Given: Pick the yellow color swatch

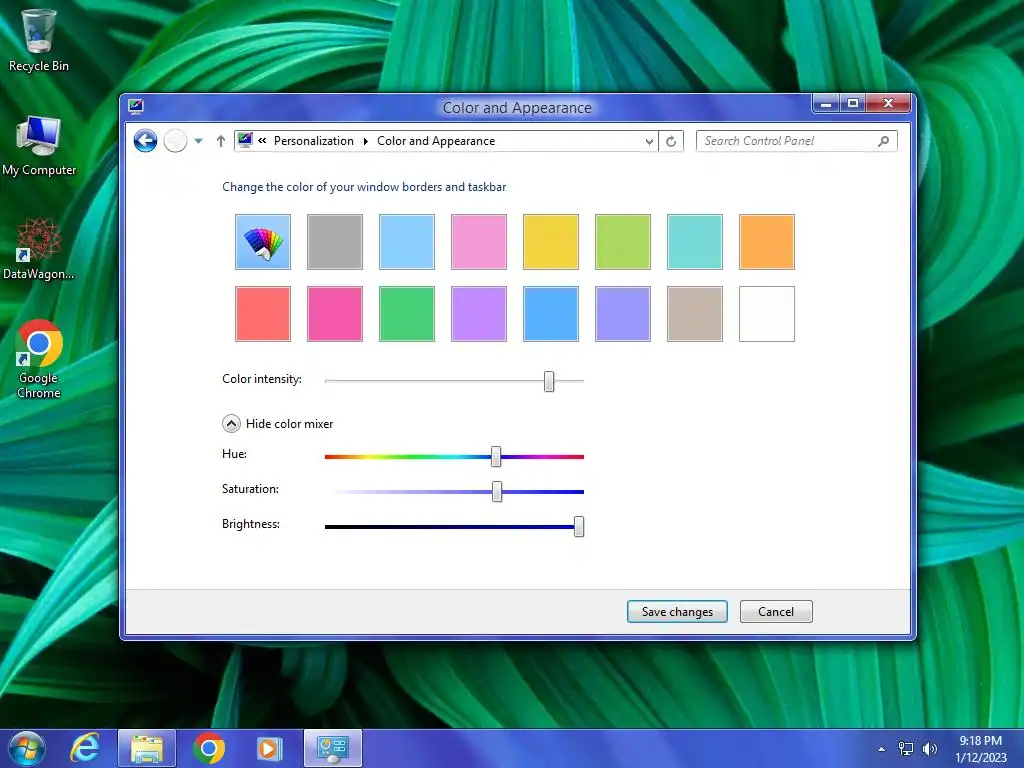Looking at the screenshot, I should point(551,242).
